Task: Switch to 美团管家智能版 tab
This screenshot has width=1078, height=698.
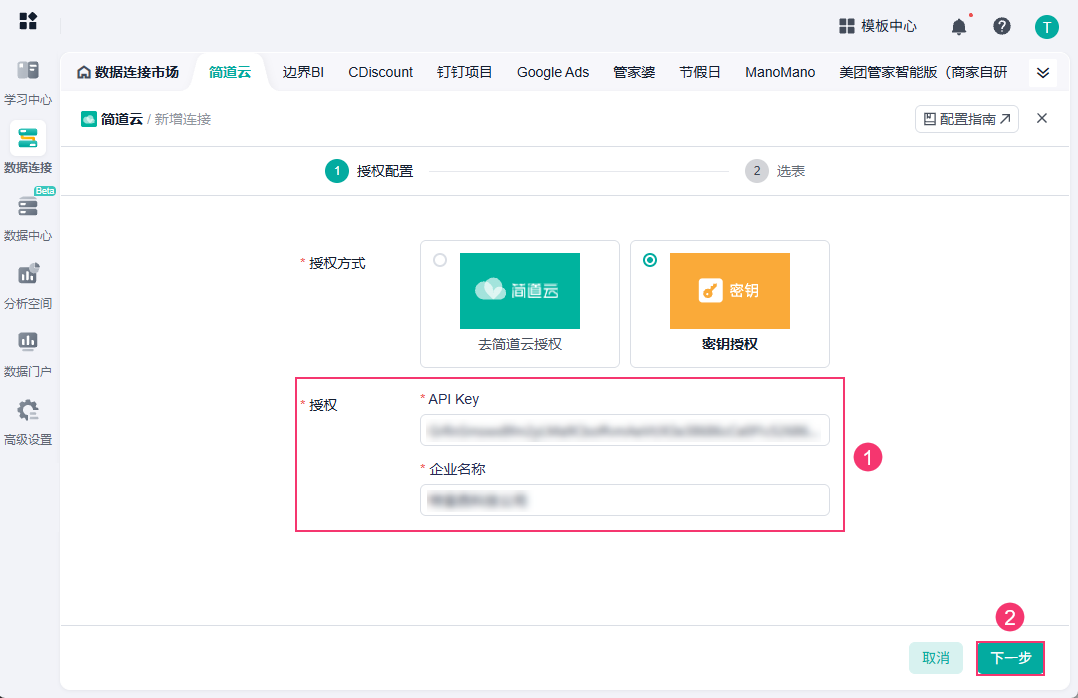Action: pyautogui.click(x=923, y=72)
